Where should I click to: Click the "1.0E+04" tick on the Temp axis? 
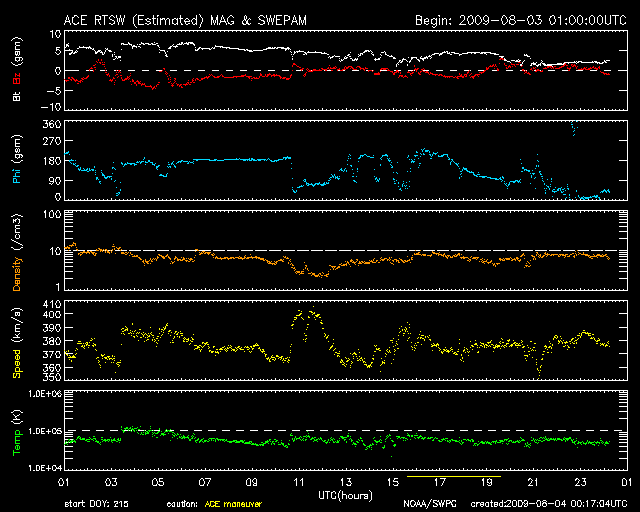45,468
